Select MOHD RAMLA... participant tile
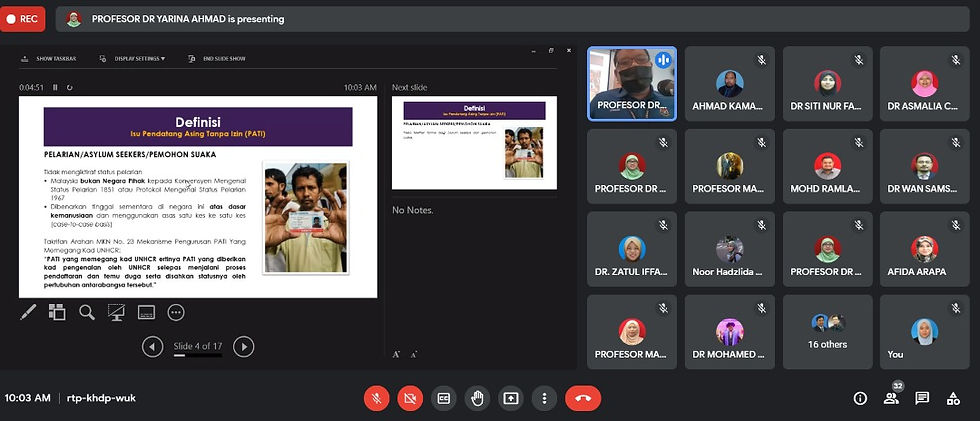The height and width of the screenshot is (421, 980). click(828, 166)
